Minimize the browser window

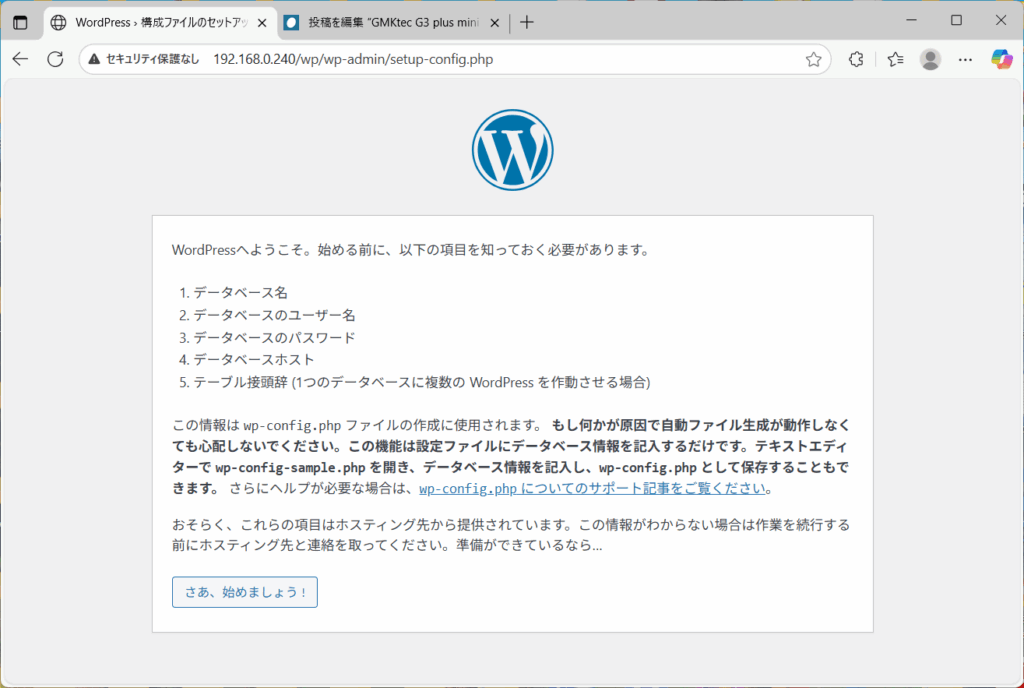(911, 21)
